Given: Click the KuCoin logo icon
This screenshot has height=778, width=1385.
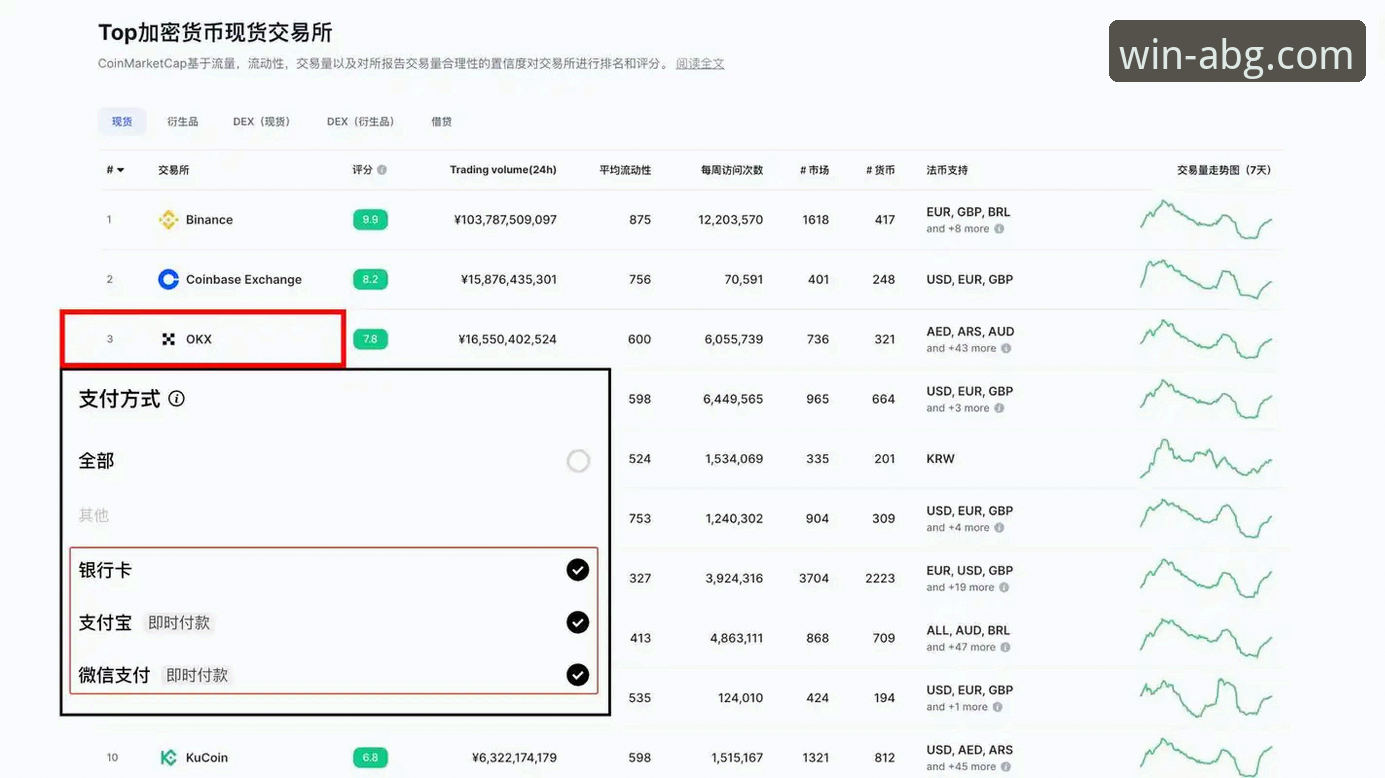Looking at the screenshot, I should pyautogui.click(x=168, y=757).
